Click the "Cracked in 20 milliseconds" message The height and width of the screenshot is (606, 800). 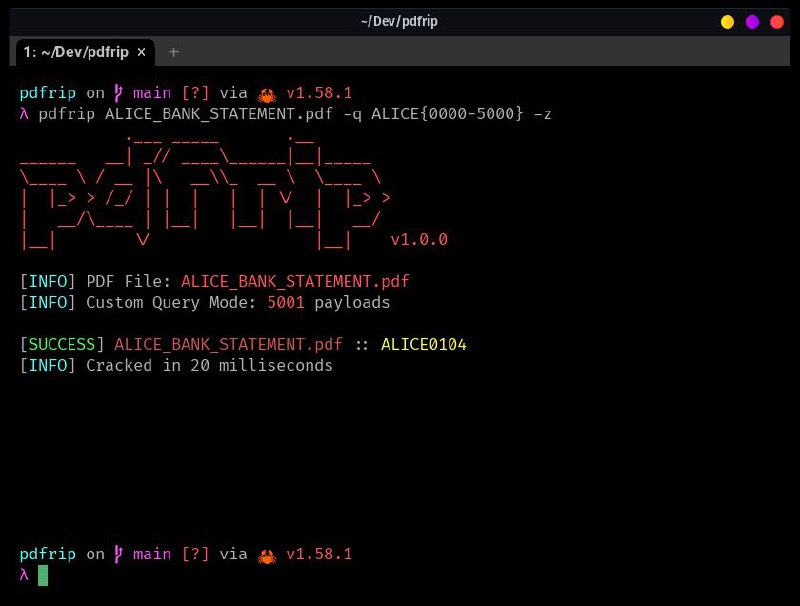click(x=209, y=366)
